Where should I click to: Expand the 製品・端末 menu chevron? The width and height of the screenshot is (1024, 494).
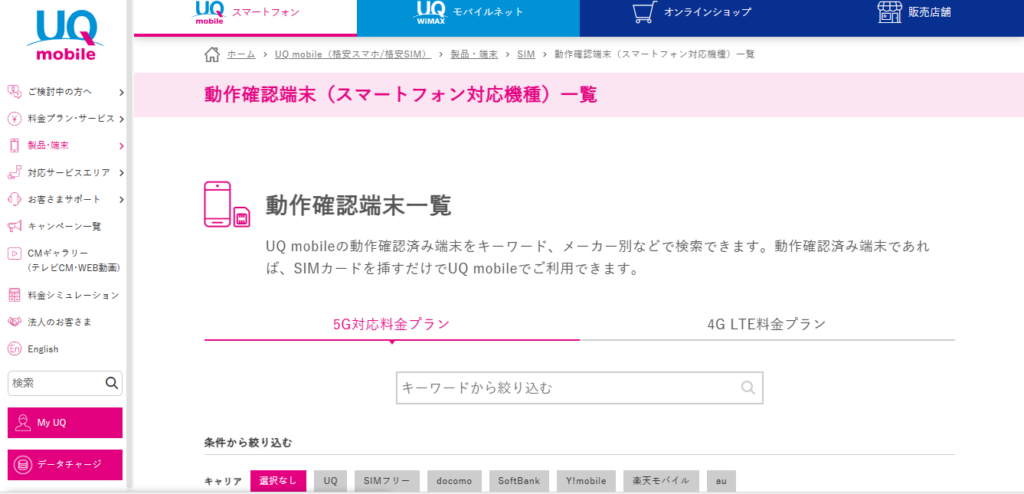(121, 146)
